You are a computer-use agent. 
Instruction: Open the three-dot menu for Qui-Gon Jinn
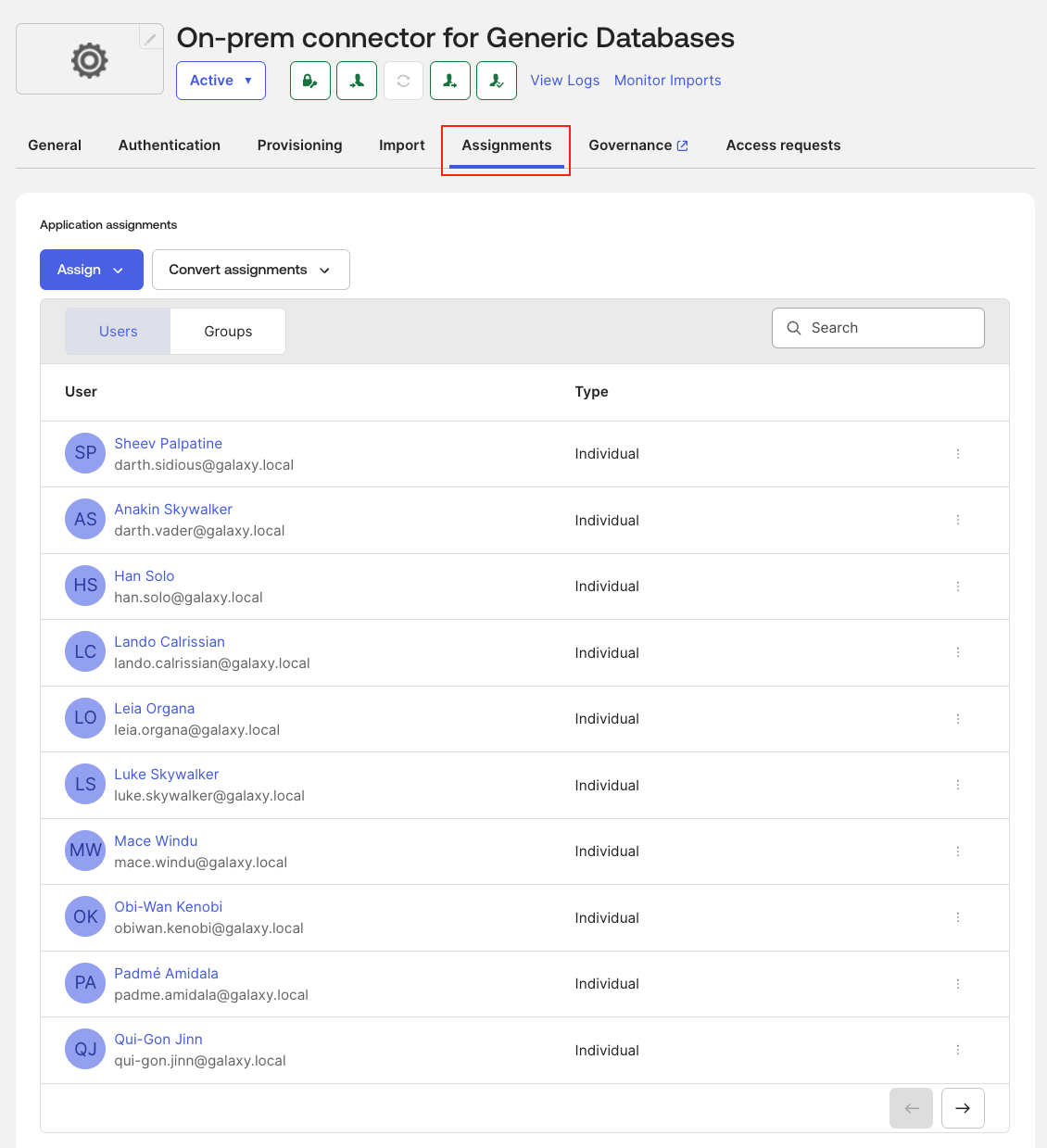pos(958,1050)
